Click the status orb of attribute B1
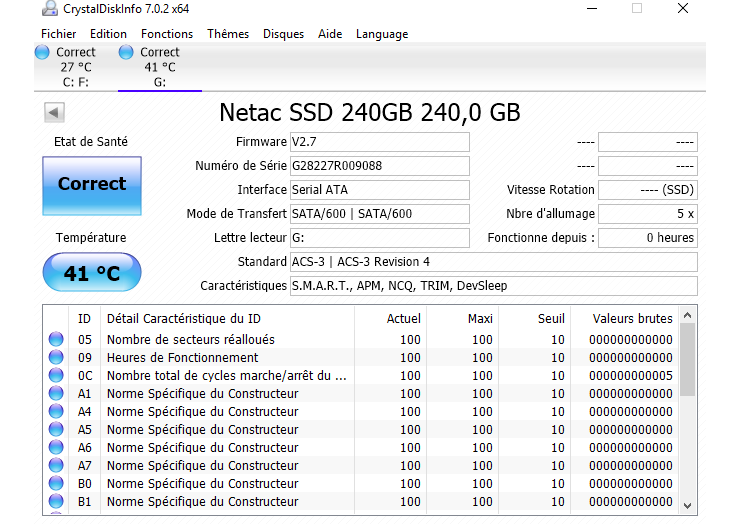740x524 pixels. [56, 501]
